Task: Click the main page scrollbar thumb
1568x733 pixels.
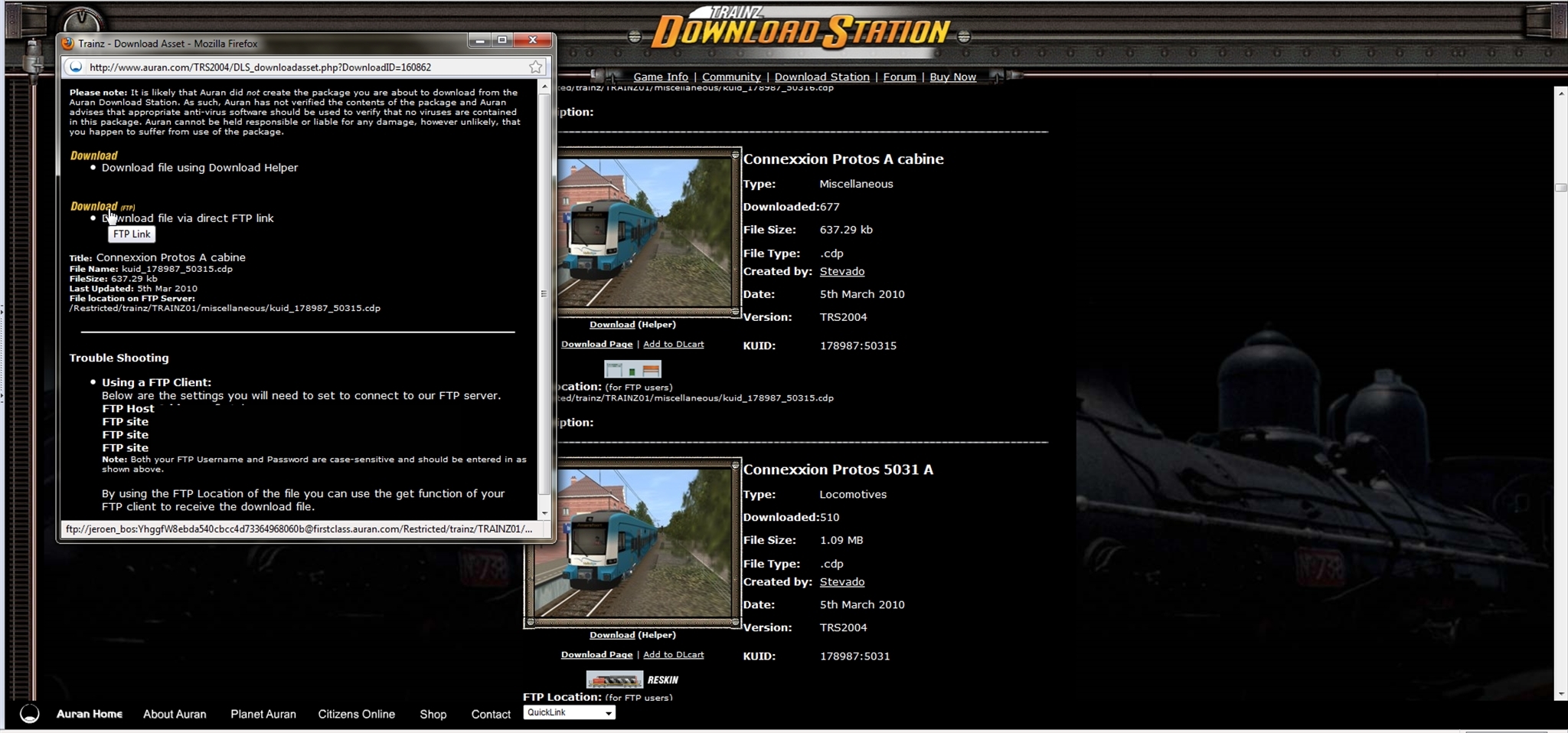Action: (1560, 188)
